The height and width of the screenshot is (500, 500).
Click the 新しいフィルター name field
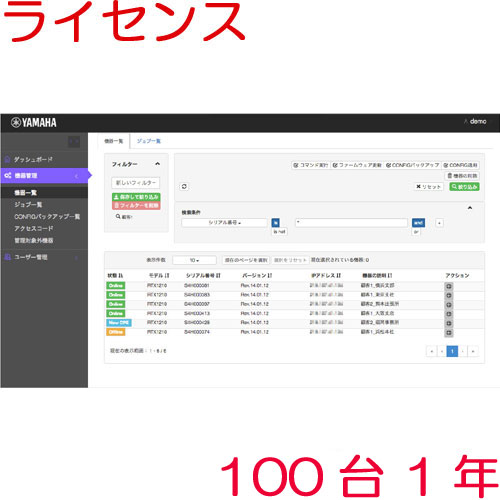[136, 183]
